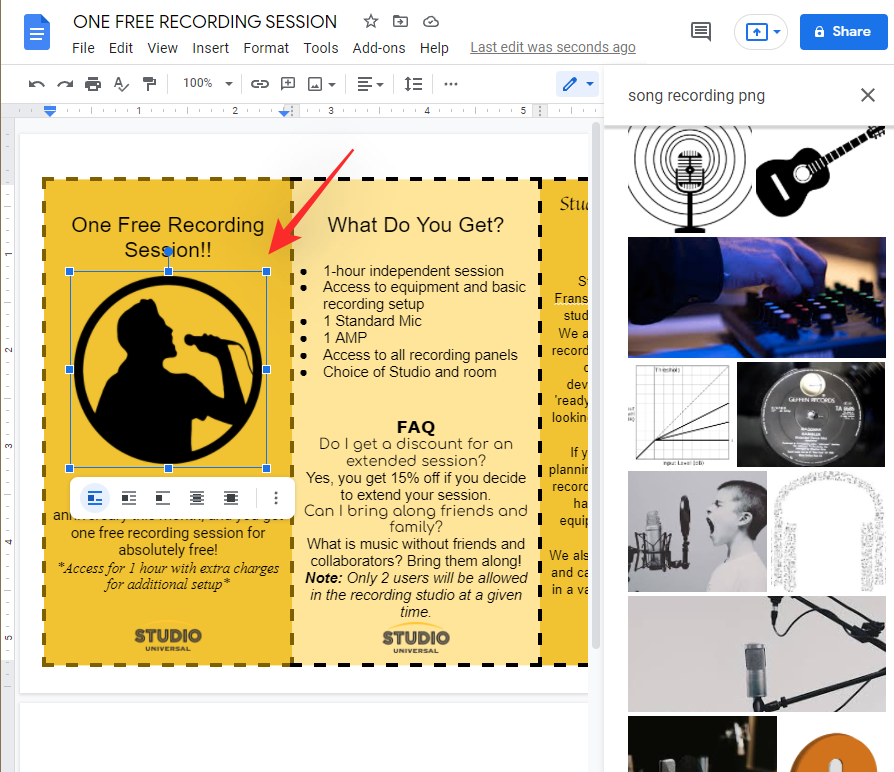The height and width of the screenshot is (772, 894).
Task: Set image to Break text mode
Action: [163, 498]
